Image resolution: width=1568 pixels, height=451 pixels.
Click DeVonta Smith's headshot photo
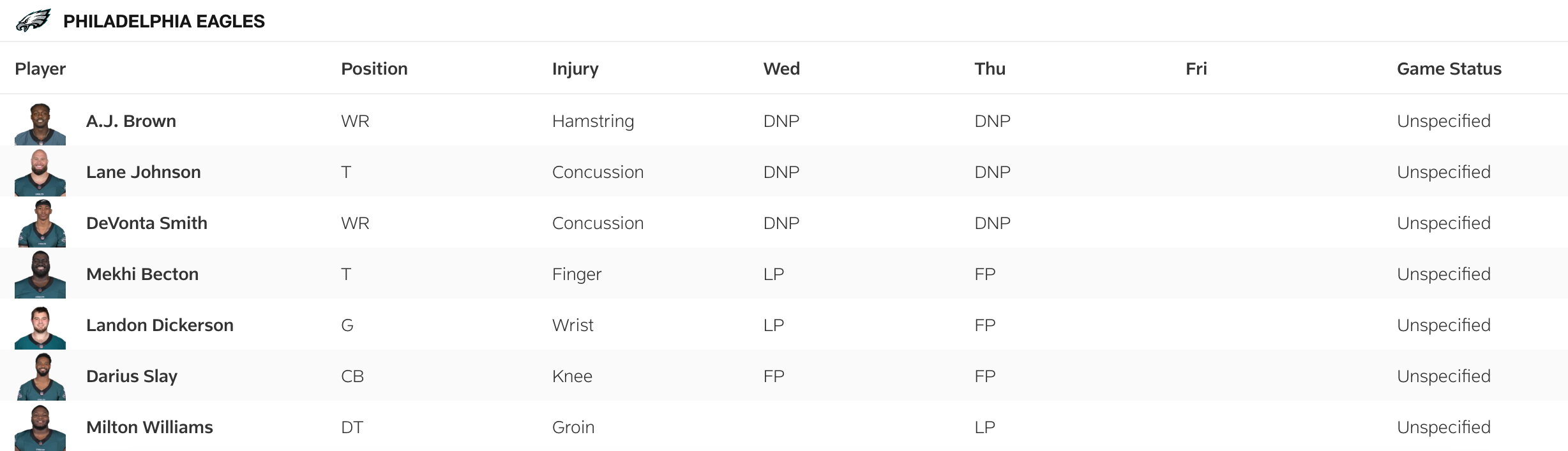[x=40, y=224]
